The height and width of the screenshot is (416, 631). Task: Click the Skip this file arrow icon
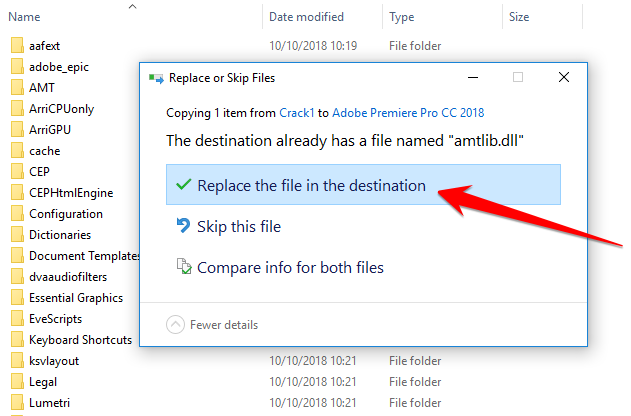182,226
